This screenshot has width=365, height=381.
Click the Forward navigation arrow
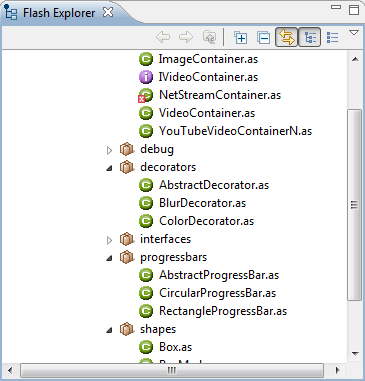(x=186, y=37)
